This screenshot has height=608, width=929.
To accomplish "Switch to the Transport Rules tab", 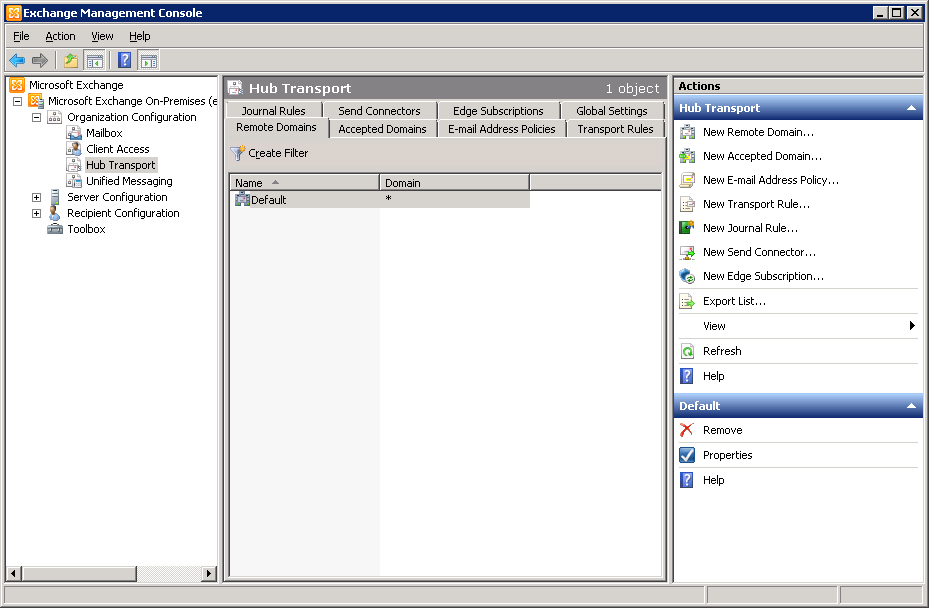I will 616,129.
